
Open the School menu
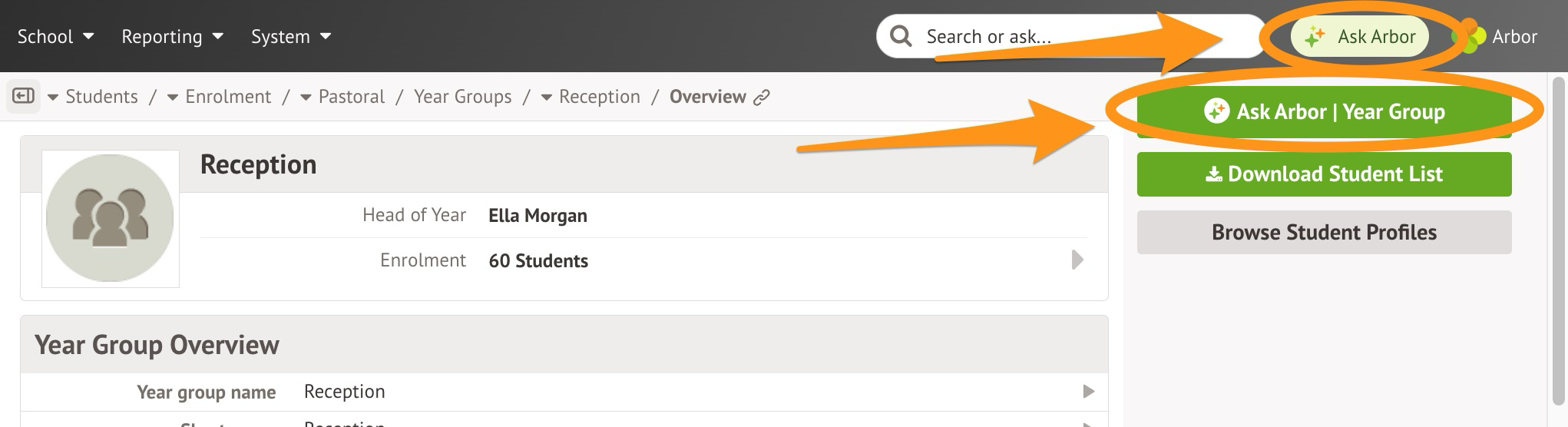(55, 36)
